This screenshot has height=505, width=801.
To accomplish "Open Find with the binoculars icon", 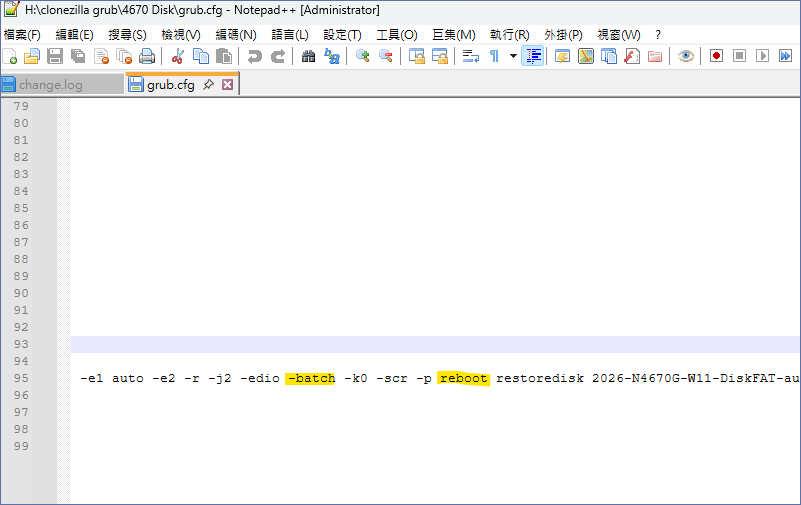I will point(309,57).
